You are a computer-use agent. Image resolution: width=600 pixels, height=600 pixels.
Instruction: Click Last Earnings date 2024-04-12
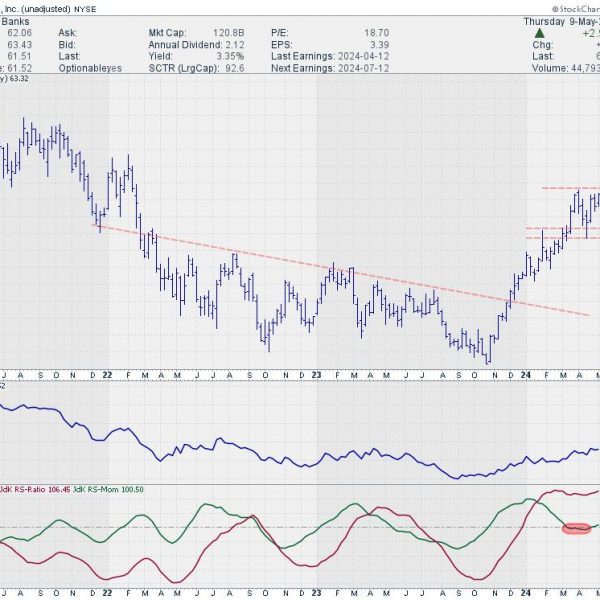(363, 56)
